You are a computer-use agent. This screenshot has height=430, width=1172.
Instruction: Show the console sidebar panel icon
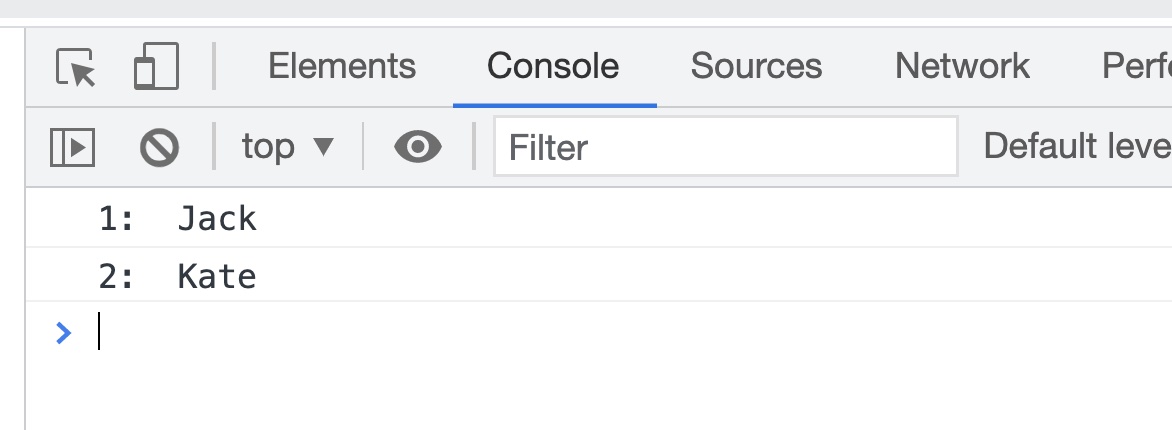point(72,148)
